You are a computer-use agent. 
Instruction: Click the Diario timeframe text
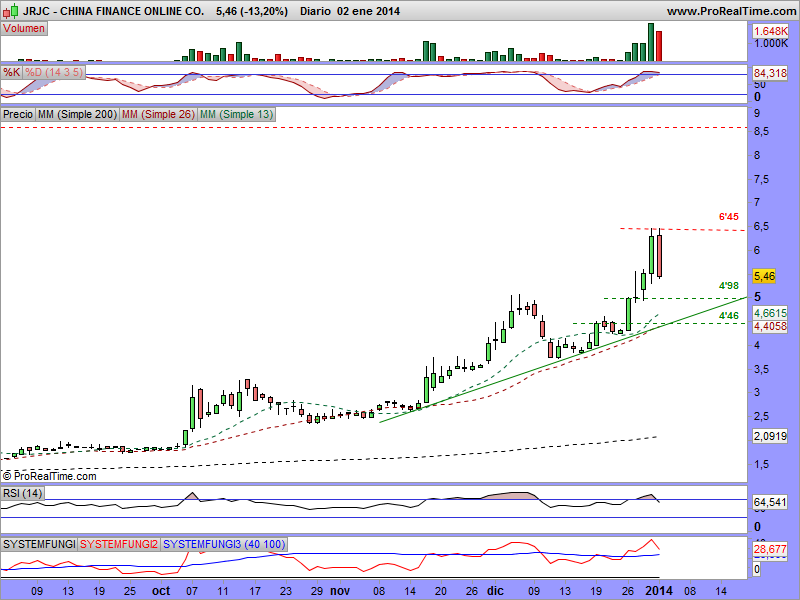(315, 11)
